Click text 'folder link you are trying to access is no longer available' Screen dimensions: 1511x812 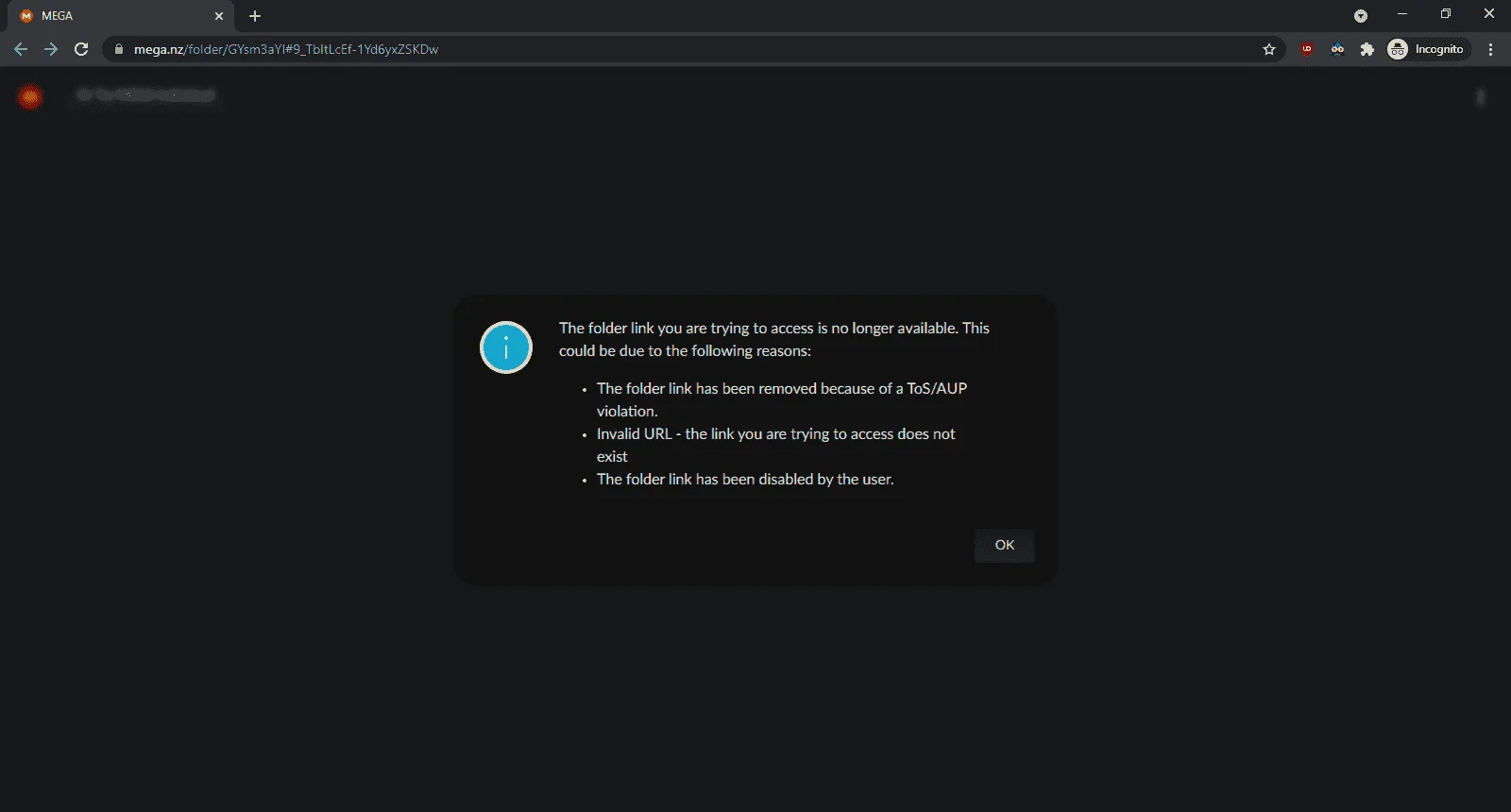point(773,329)
